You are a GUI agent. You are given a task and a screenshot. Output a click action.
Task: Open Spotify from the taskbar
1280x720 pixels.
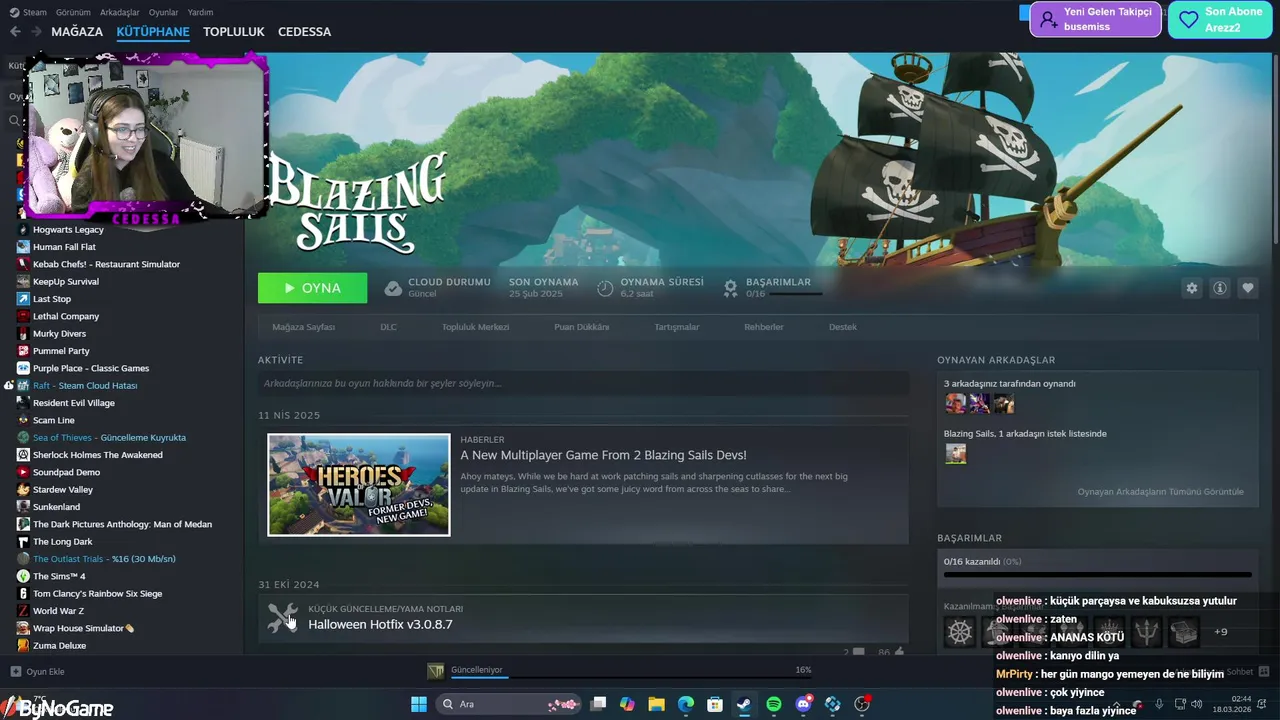[773, 704]
